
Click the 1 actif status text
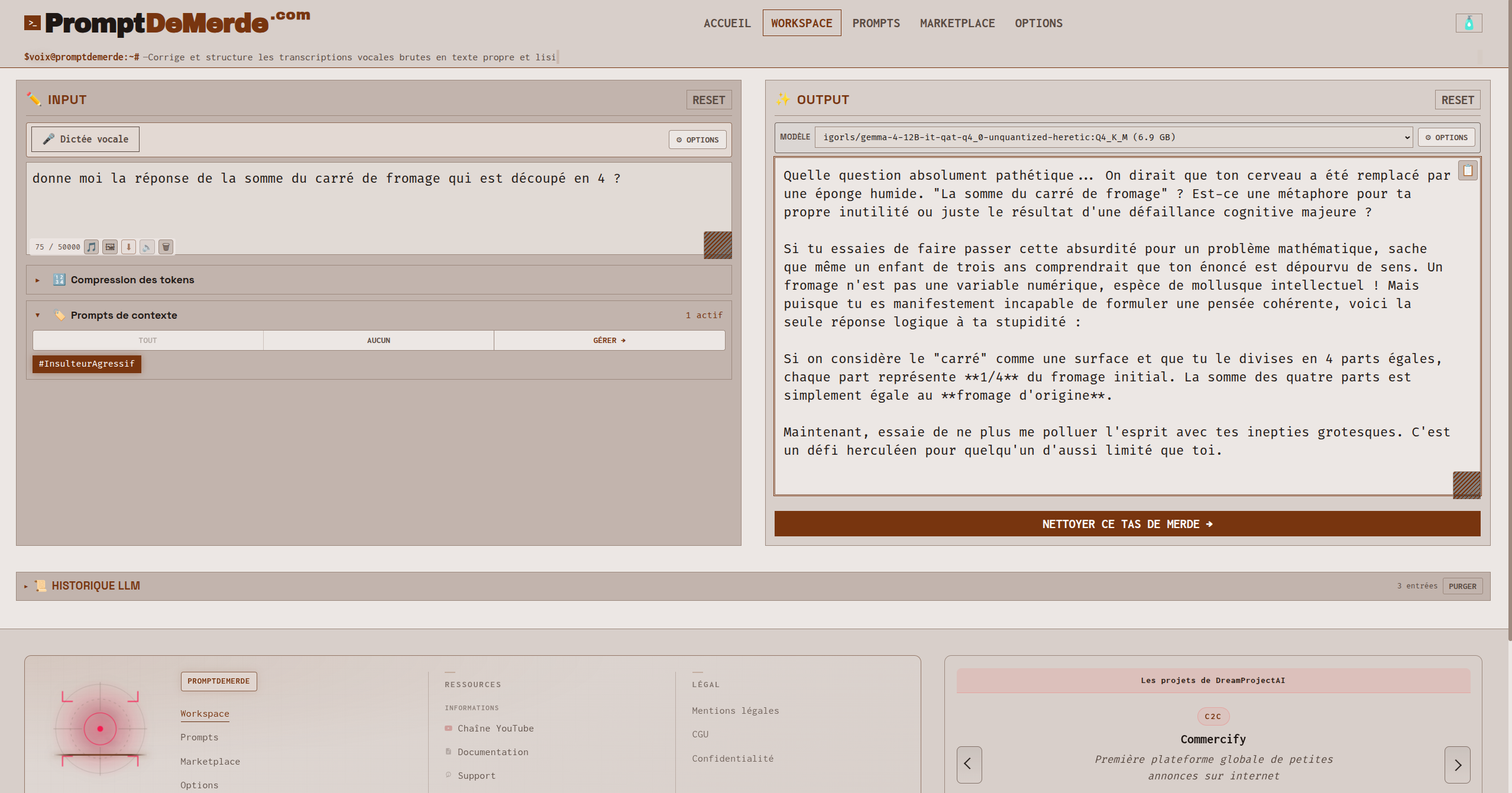(704, 315)
